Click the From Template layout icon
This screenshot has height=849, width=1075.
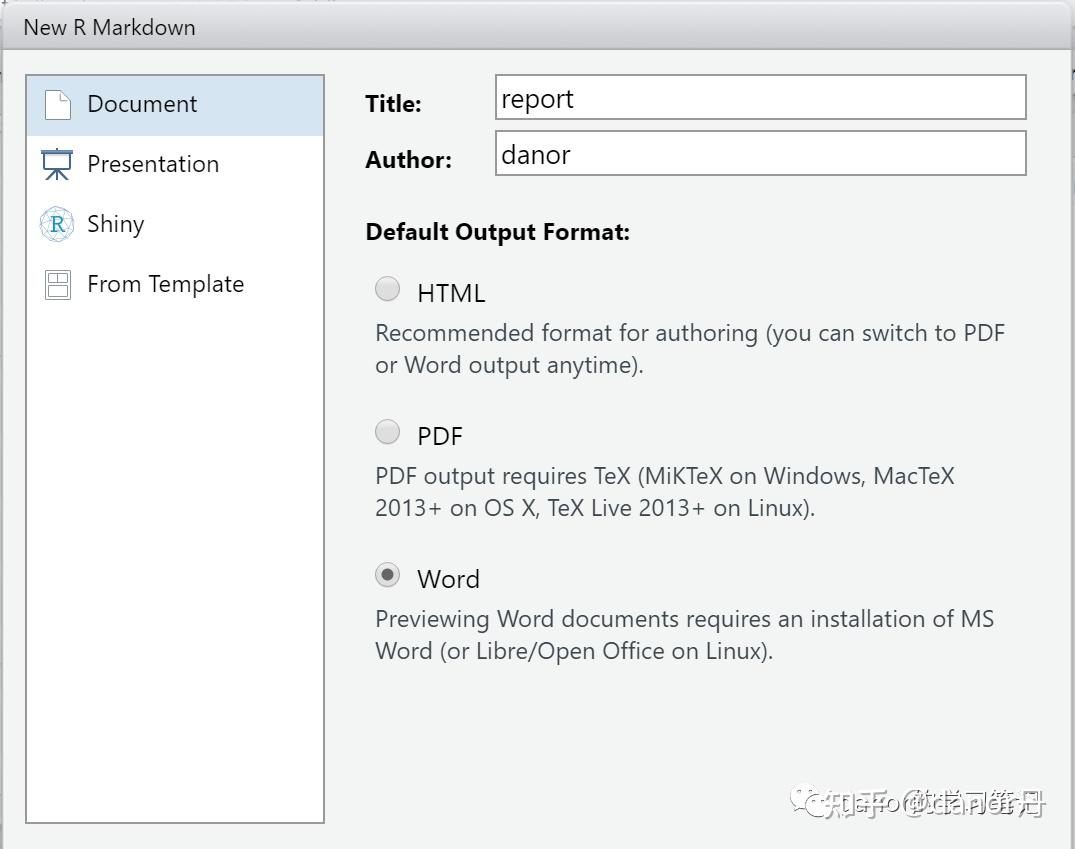(58, 285)
